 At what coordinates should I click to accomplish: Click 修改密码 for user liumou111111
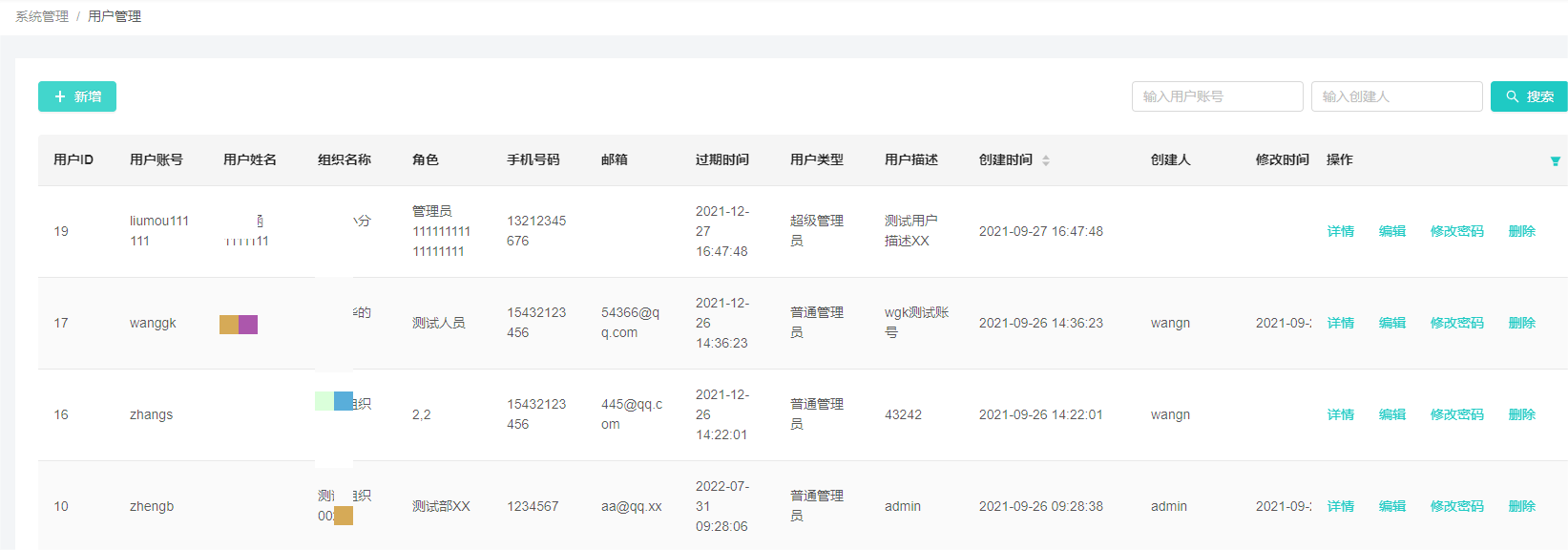tap(1456, 231)
